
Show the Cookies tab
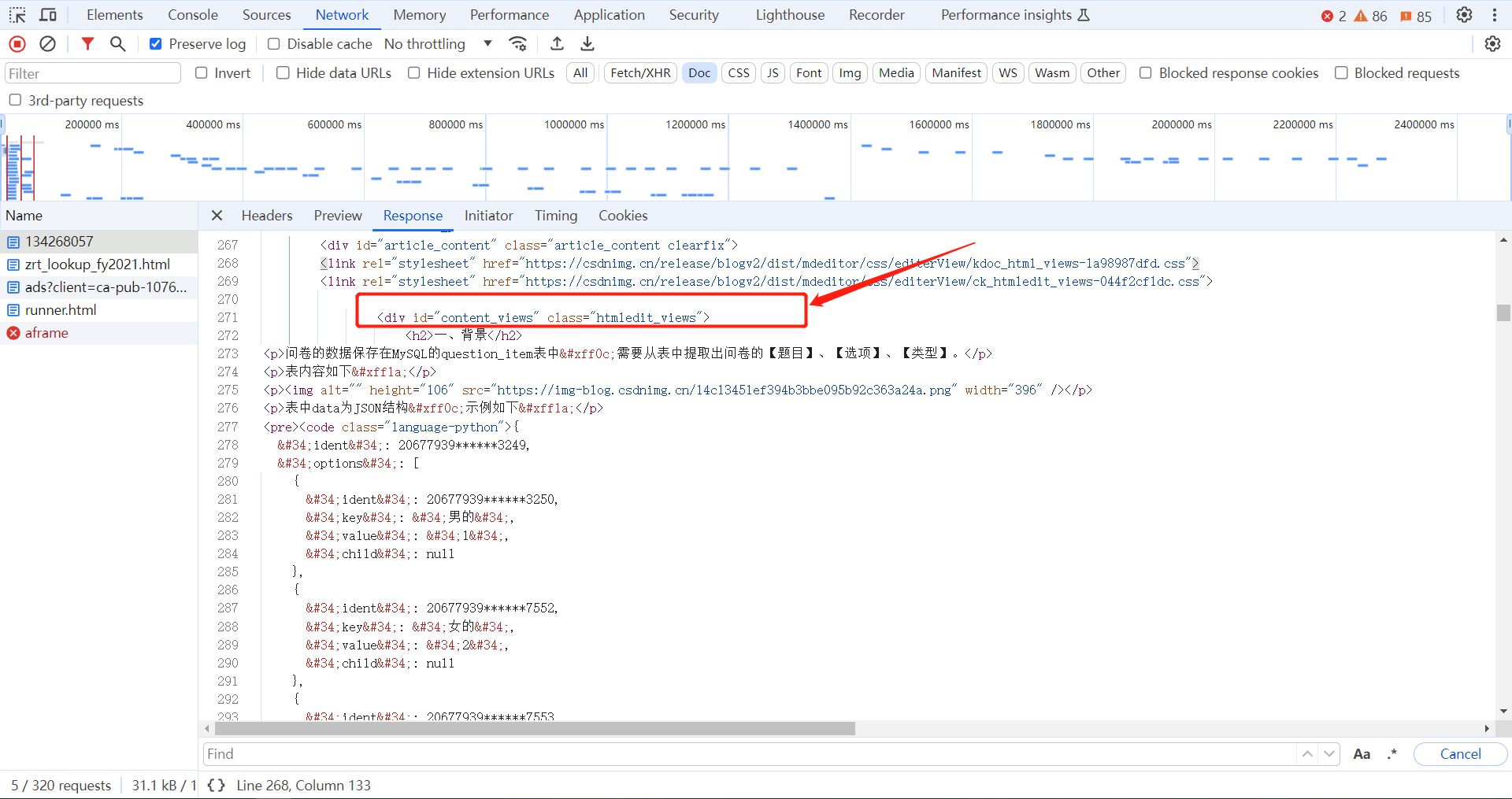(x=623, y=216)
